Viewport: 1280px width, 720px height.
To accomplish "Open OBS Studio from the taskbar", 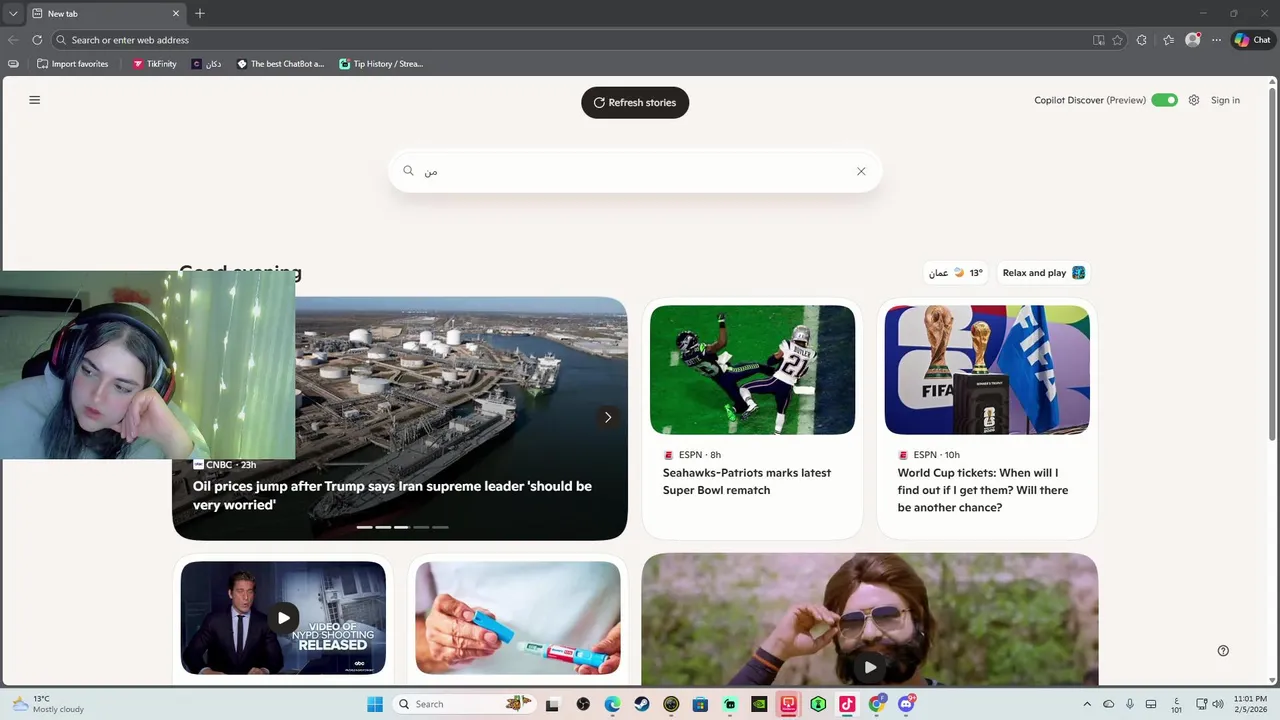I will [583, 704].
